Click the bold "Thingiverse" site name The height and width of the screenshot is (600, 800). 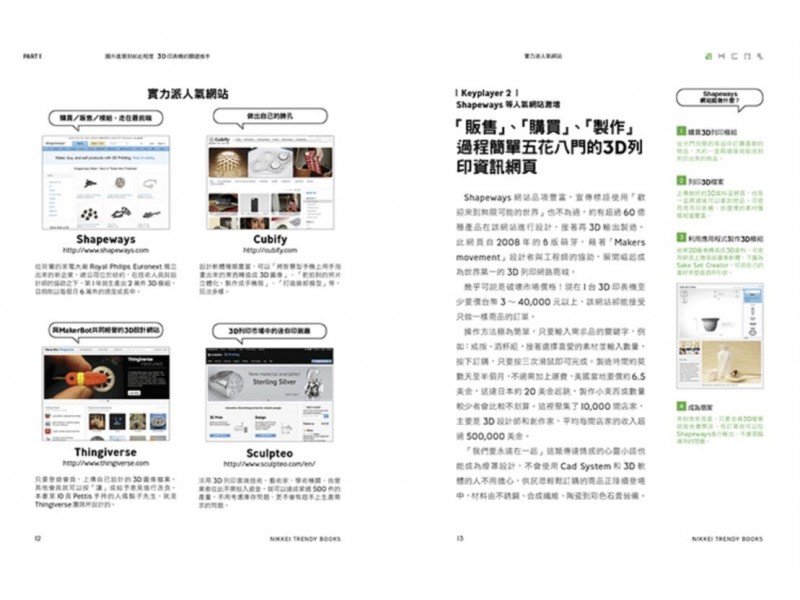[106, 452]
